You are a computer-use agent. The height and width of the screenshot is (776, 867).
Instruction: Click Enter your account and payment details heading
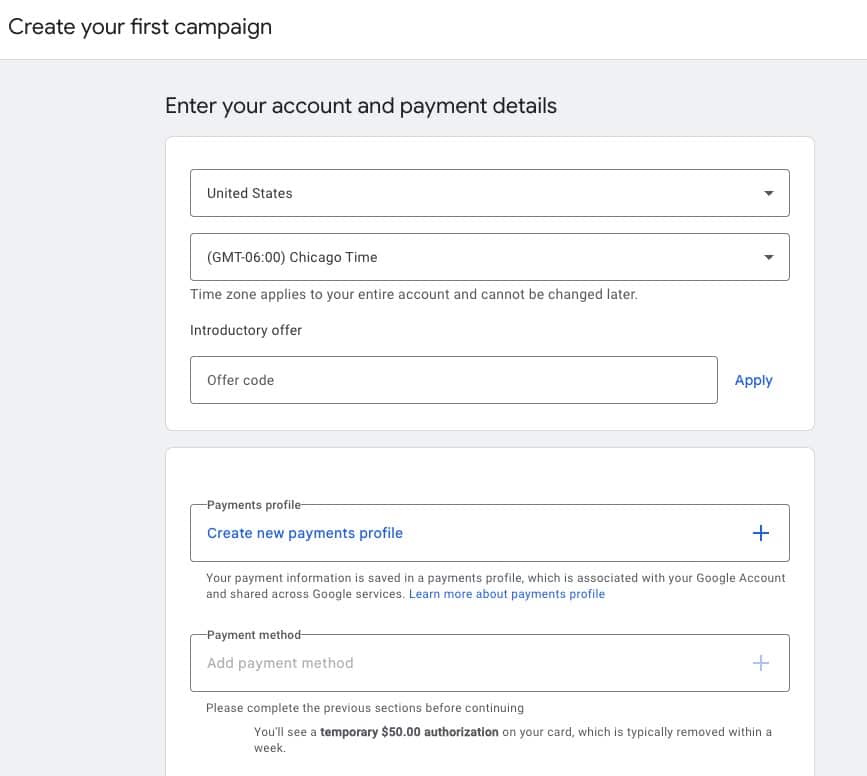coord(361,106)
